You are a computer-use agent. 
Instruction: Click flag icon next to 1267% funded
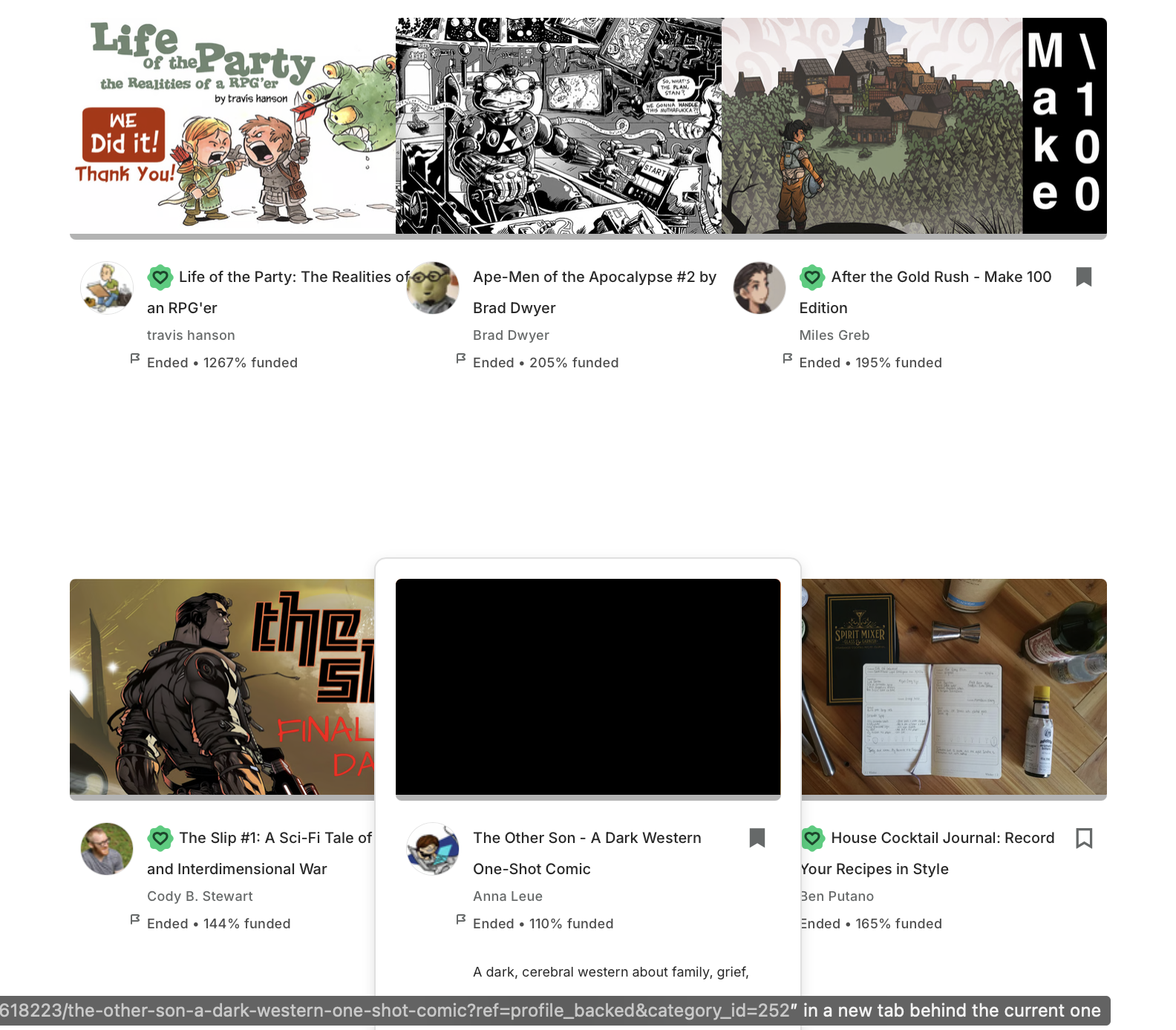[x=135, y=358]
